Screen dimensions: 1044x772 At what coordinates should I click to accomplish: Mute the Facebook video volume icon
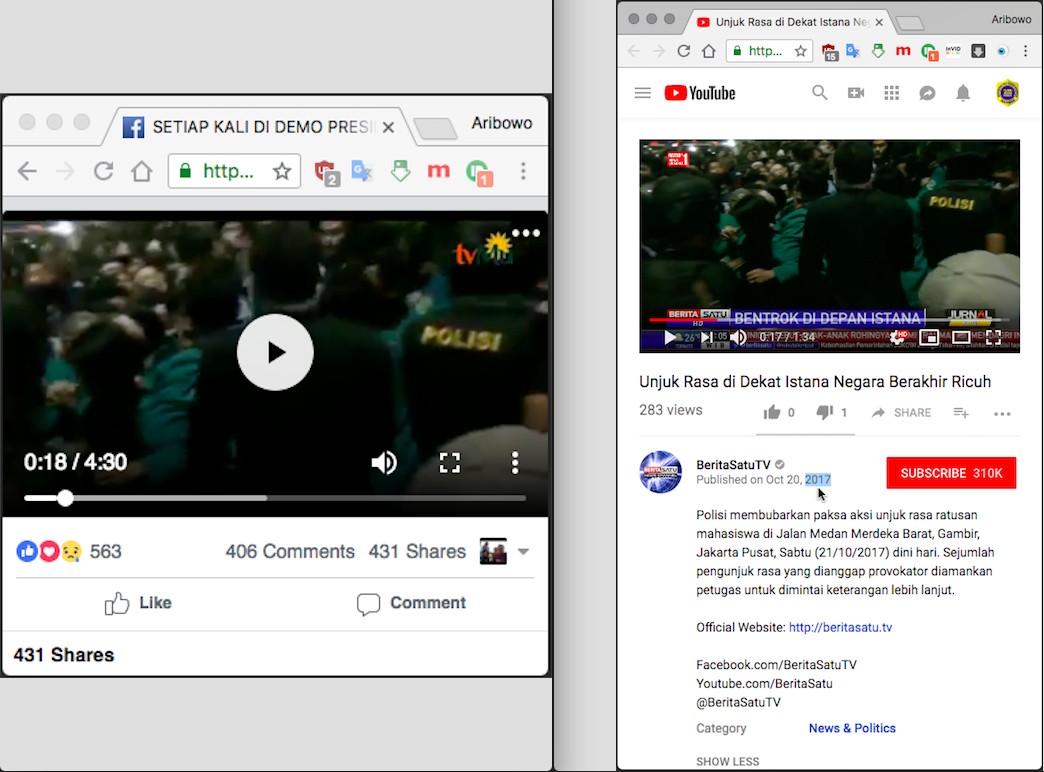click(x=384, y=462)
